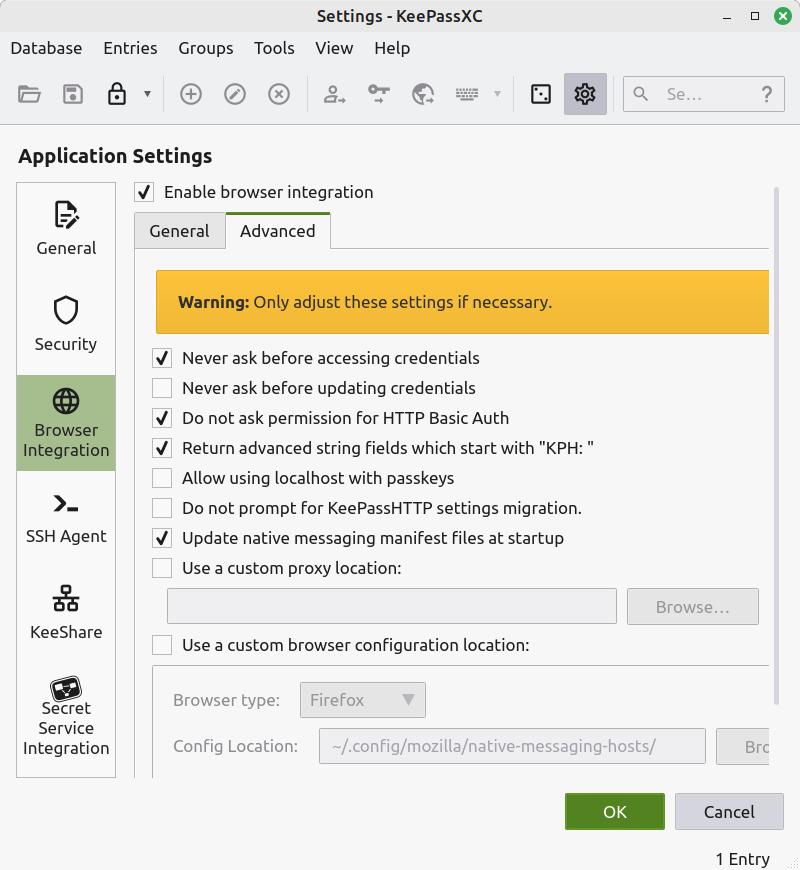Switch to the General tab
The height and width of the screenshot is (870, 800).
[179, 231]
